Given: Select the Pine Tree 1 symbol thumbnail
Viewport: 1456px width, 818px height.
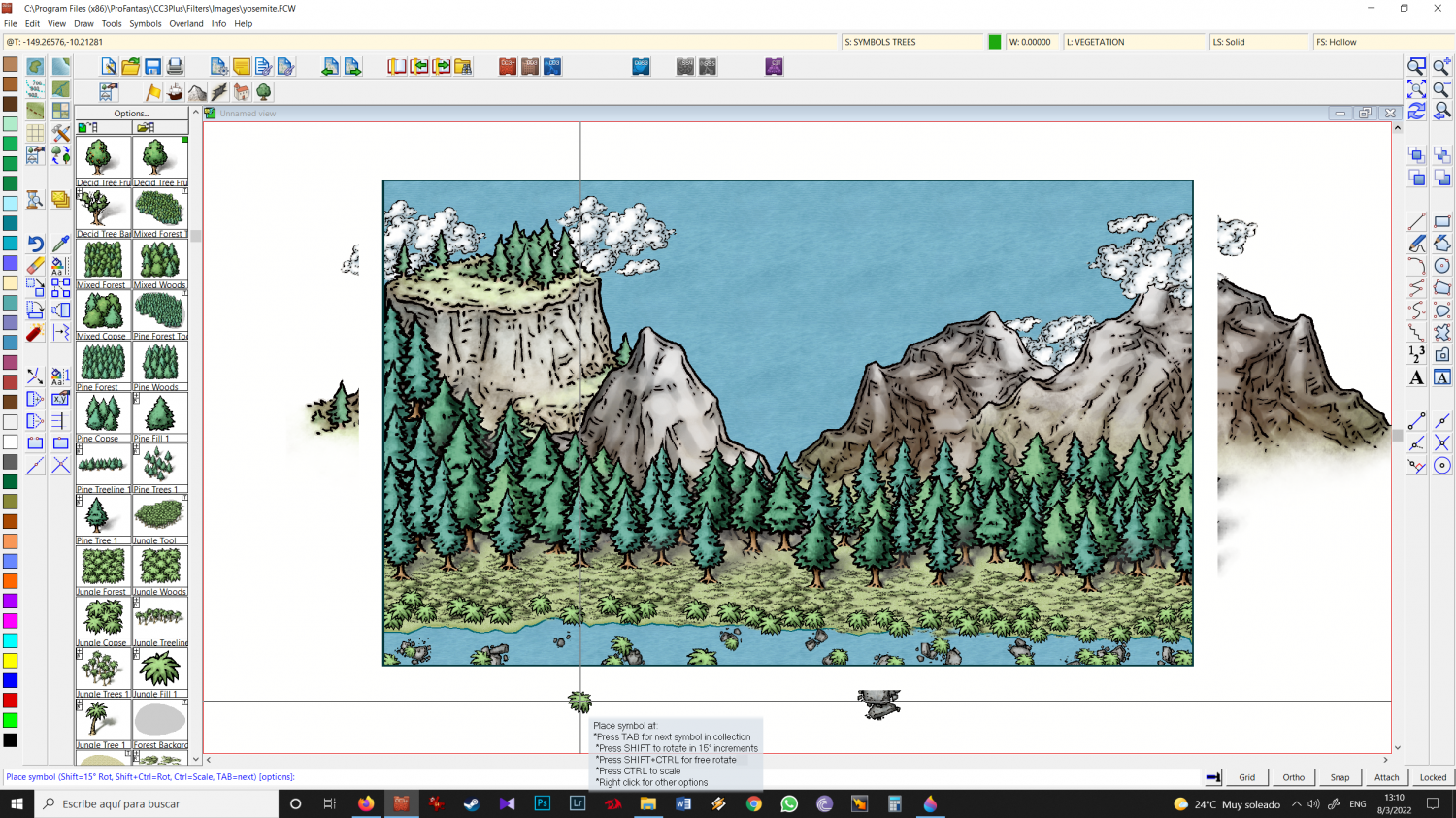Looking at the screenshot, I should click(x=103, y=519).
